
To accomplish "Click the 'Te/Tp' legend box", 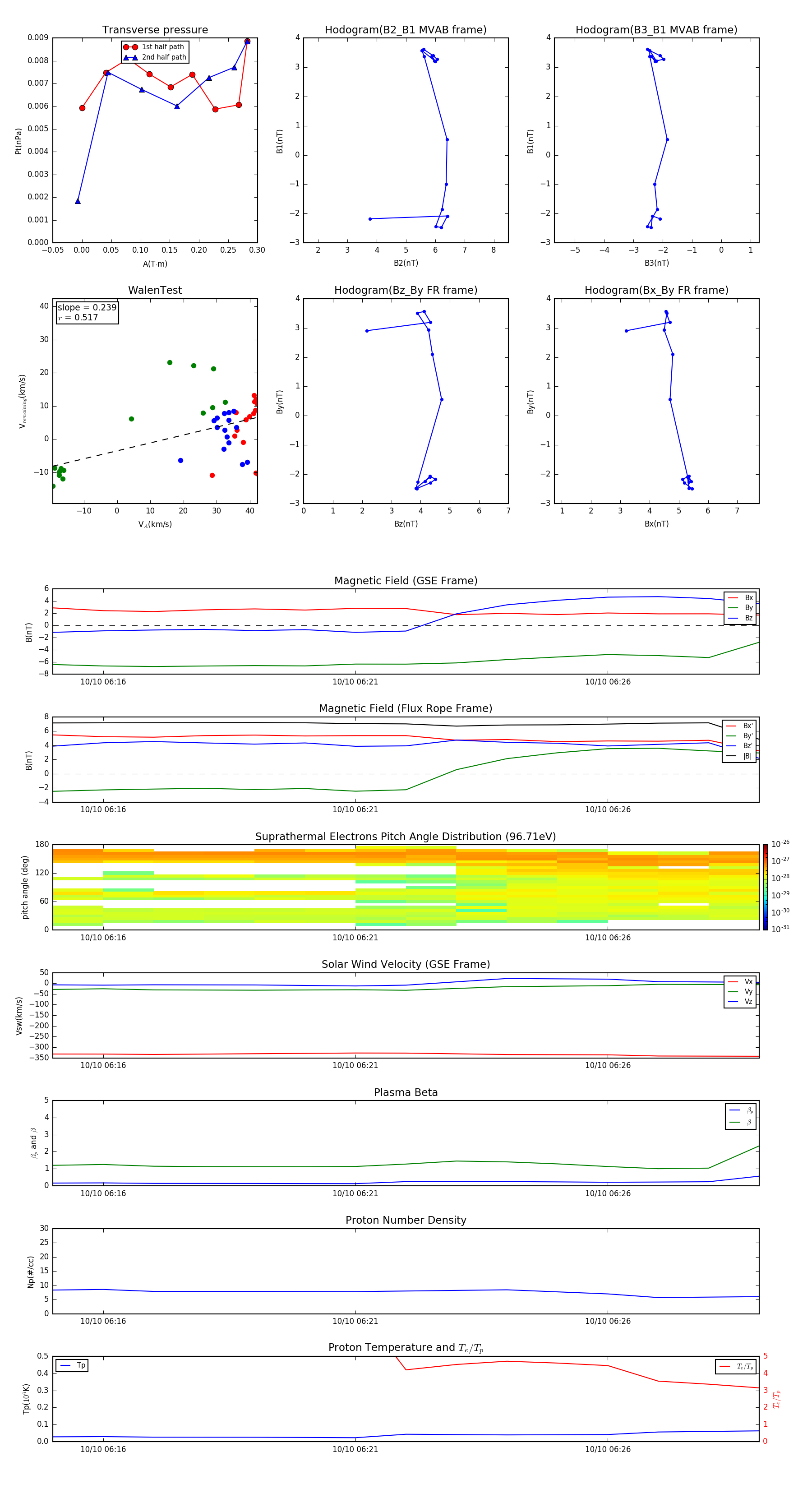I will (736, 1366).
